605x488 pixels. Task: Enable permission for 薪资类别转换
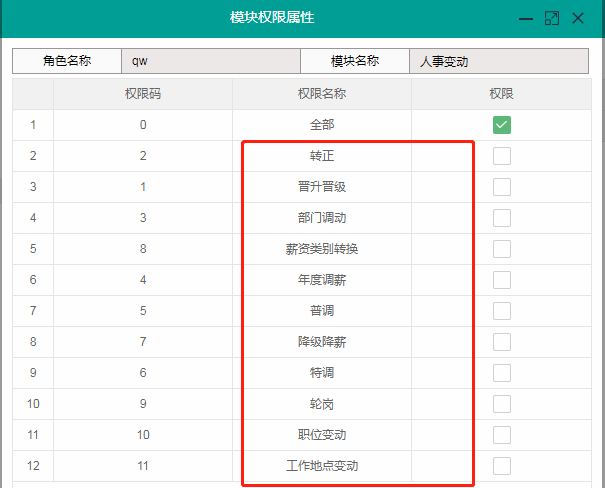pyautogui.click(x=502, y=249)
